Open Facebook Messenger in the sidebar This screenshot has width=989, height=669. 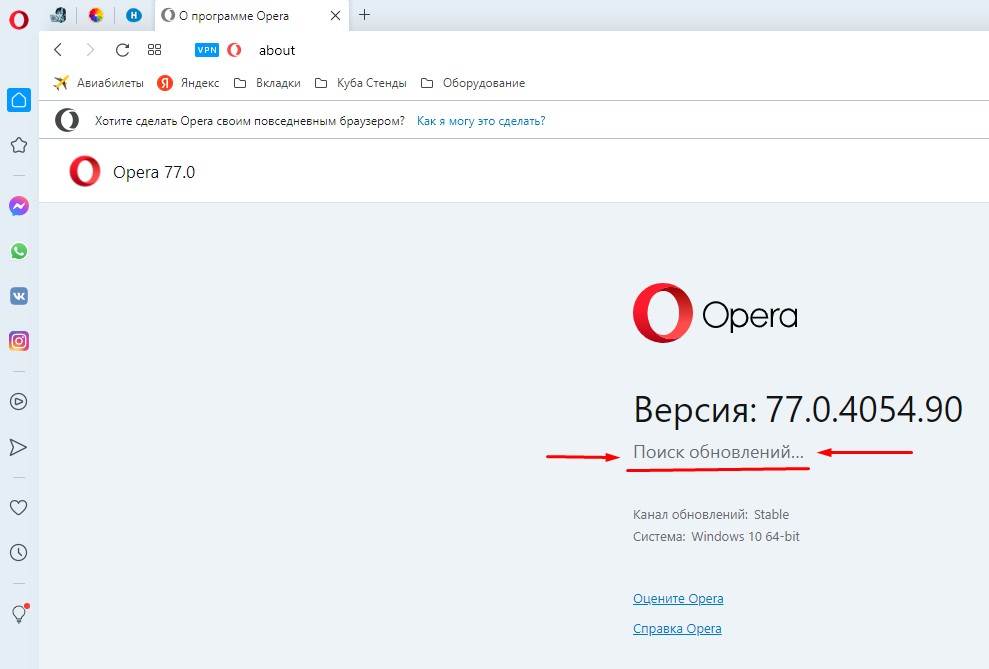pos(18,206)
